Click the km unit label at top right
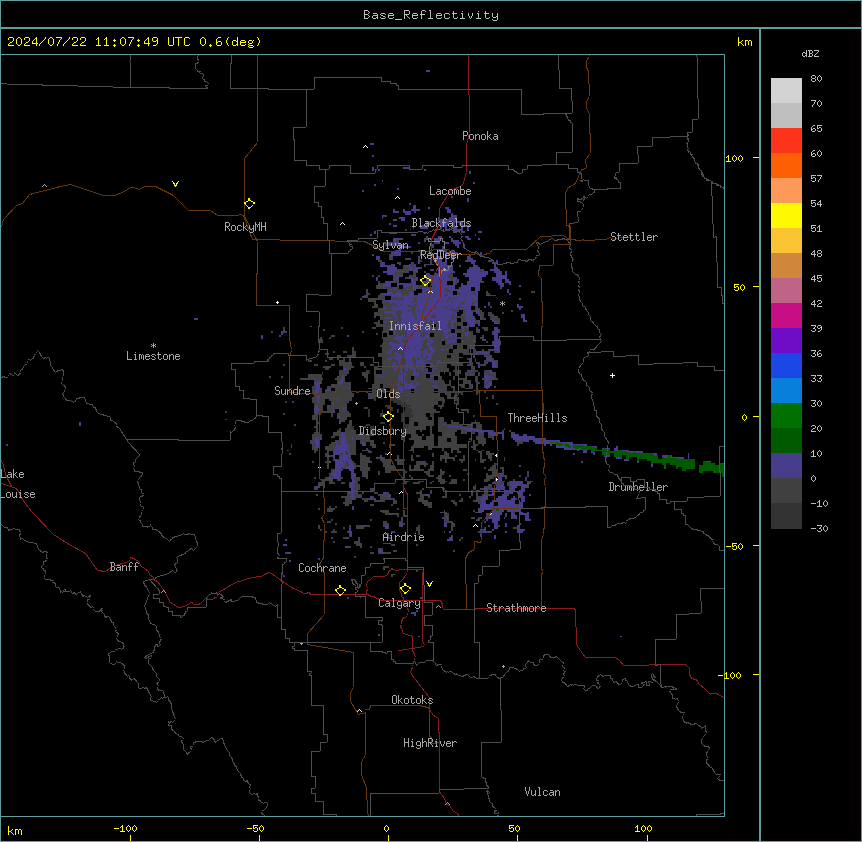This screenshot has height=842, width=862. [x=745, y=42]
